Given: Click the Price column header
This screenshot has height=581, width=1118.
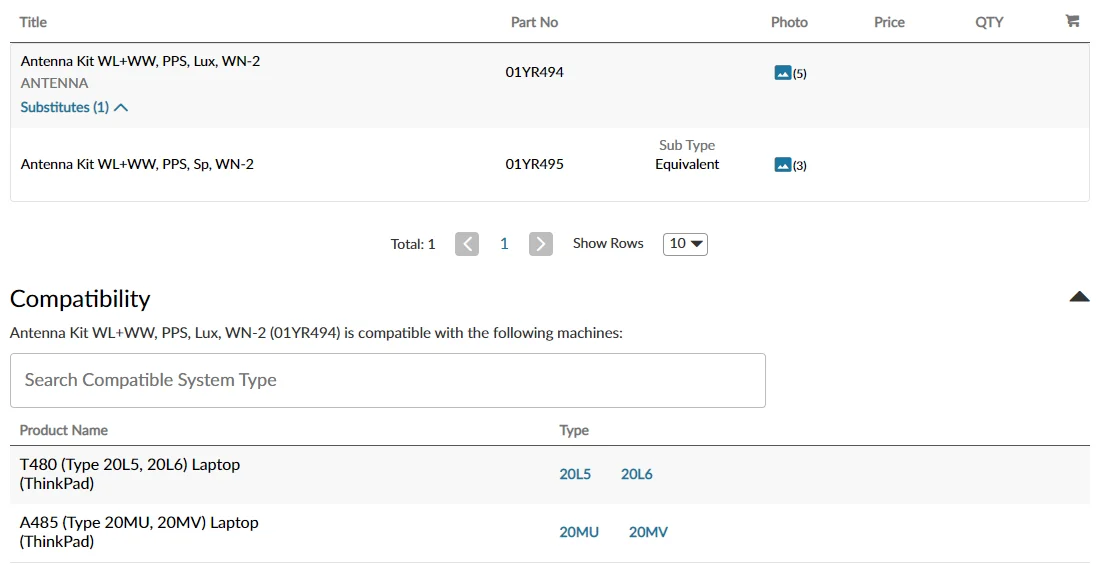Looking at the screenshot, I should pyautogui.click(x=889, y=22).
